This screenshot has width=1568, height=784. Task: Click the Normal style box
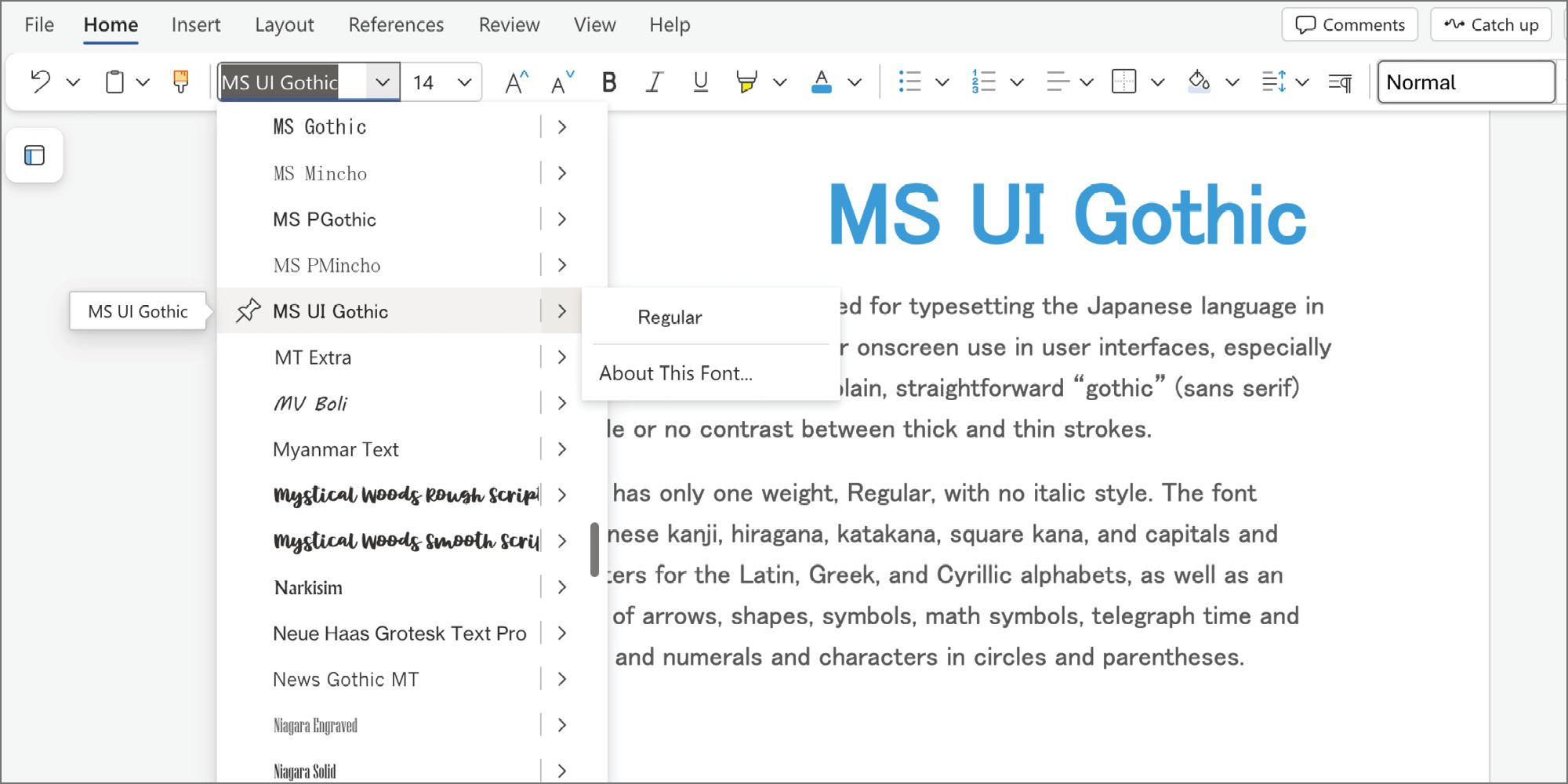[1466, 82]
